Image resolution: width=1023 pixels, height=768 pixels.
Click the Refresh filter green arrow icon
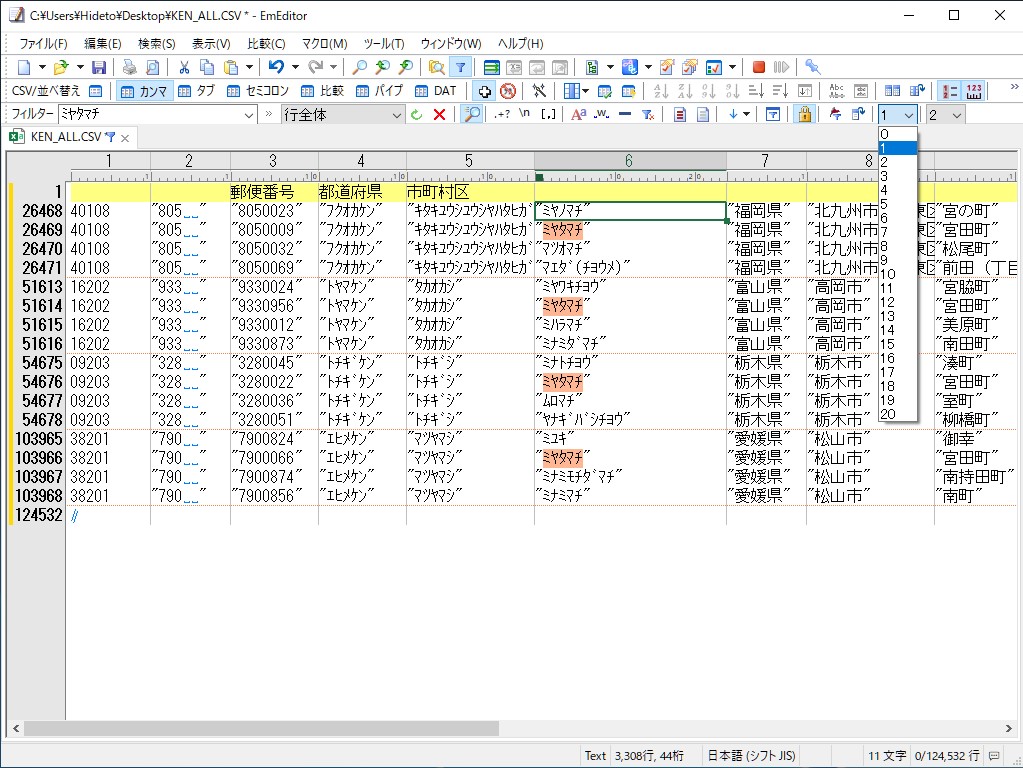point(416,115)
